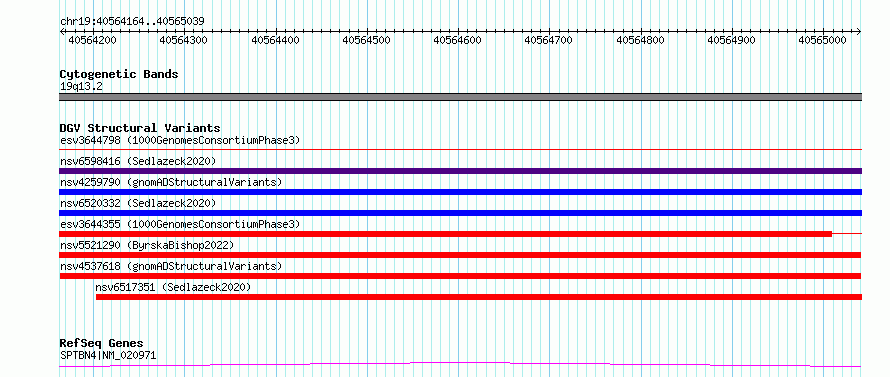The image size is (890, 377).
Task: Open the nsv4537618 (gnomADStructuralVariants) label
Action: coord(171,266)
